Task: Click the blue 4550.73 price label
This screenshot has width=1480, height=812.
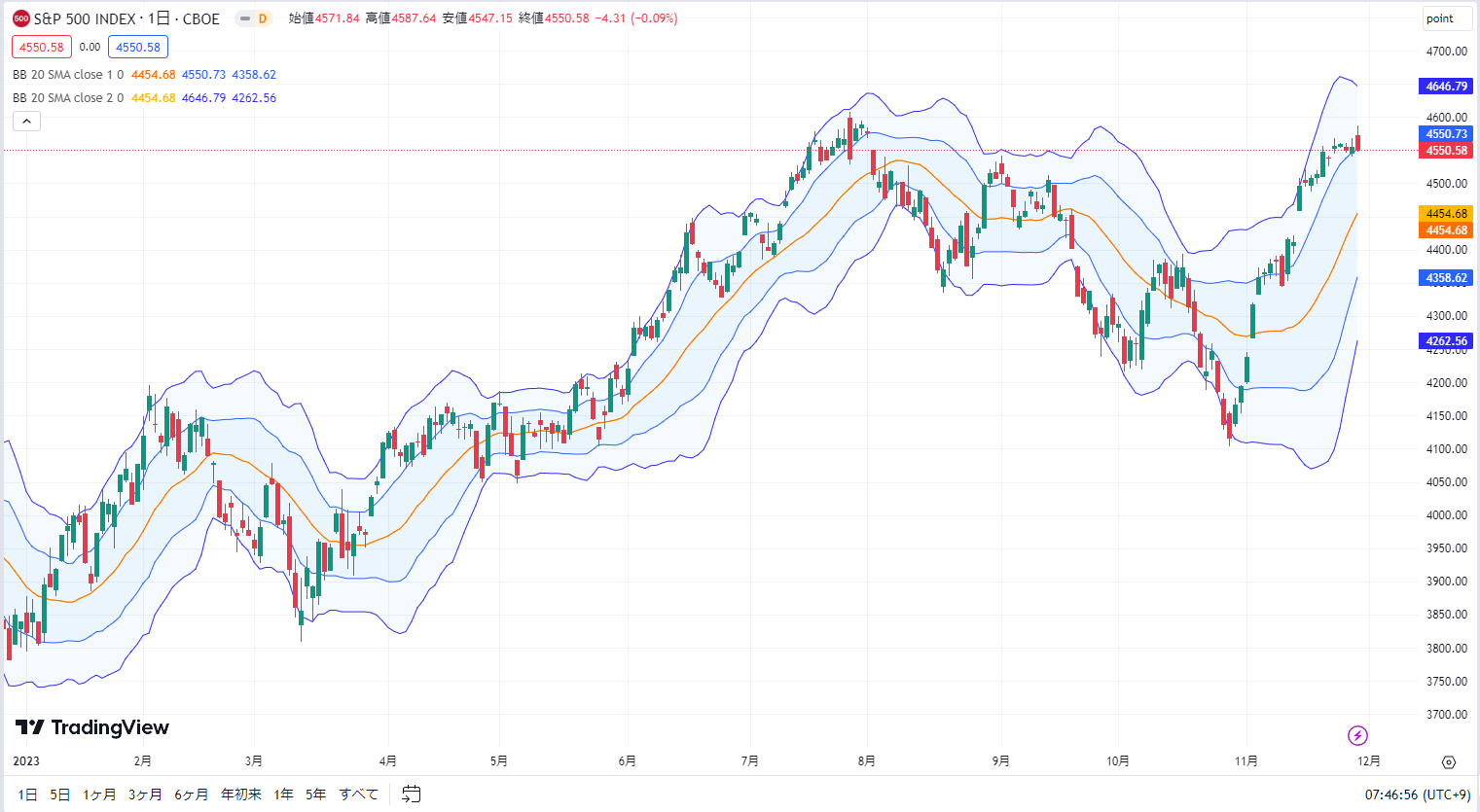Action: pyautogui.click(x=1446, y=134)
